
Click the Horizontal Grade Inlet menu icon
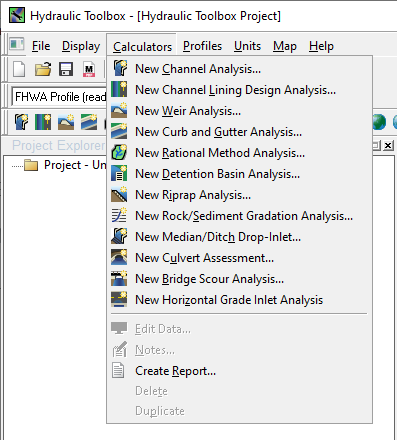pyautogui.click(x=119, y=300)
